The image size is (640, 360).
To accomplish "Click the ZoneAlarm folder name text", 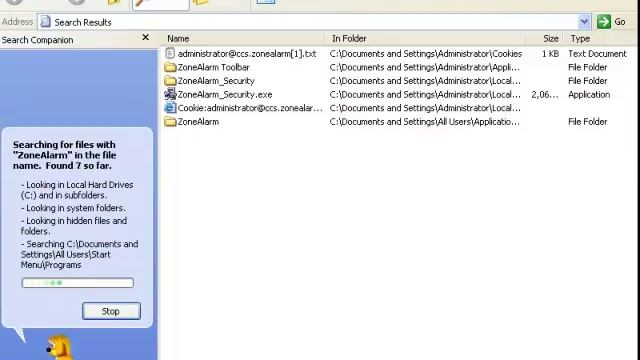I will 198,122.
